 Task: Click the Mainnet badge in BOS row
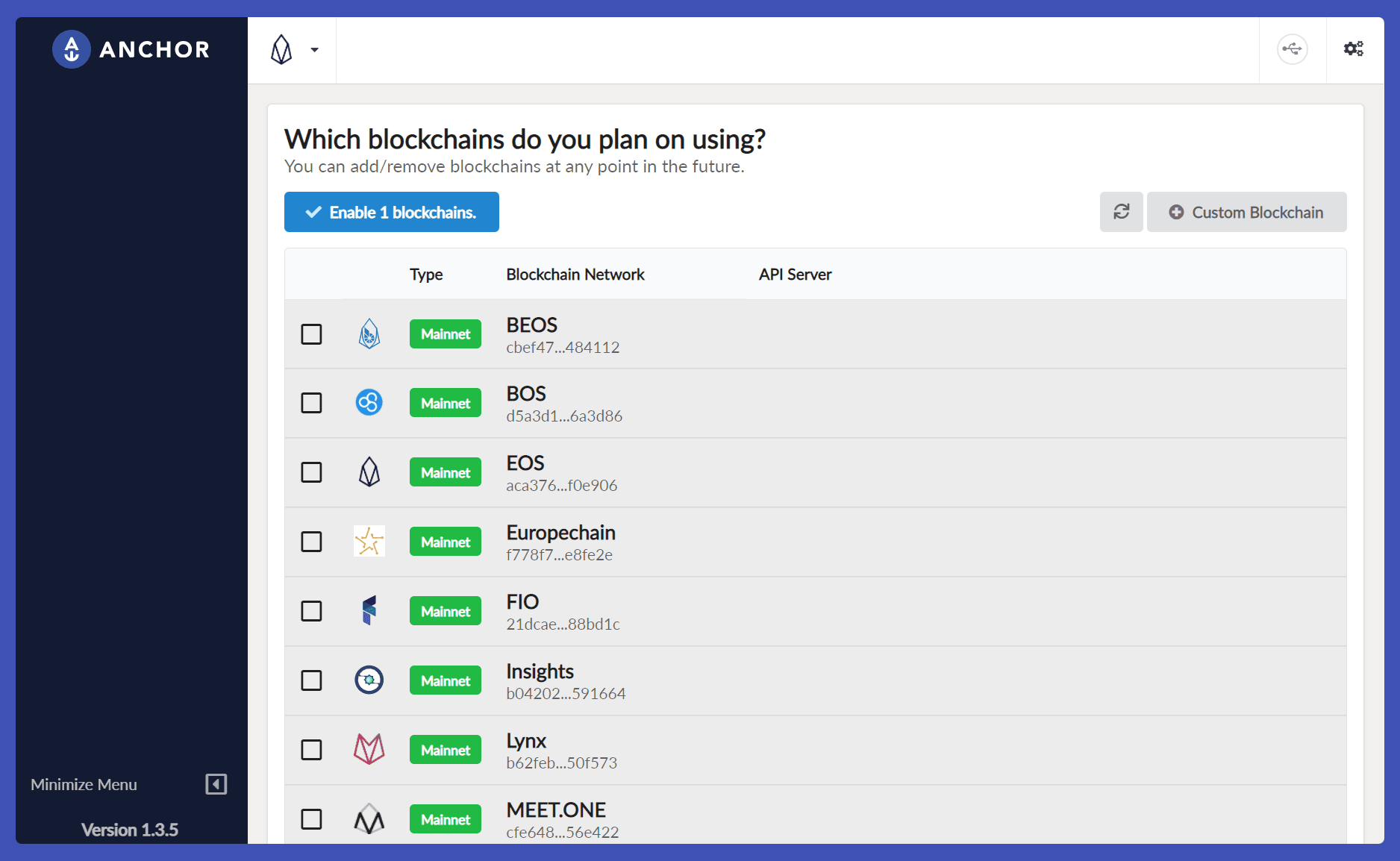pos(446,403)
